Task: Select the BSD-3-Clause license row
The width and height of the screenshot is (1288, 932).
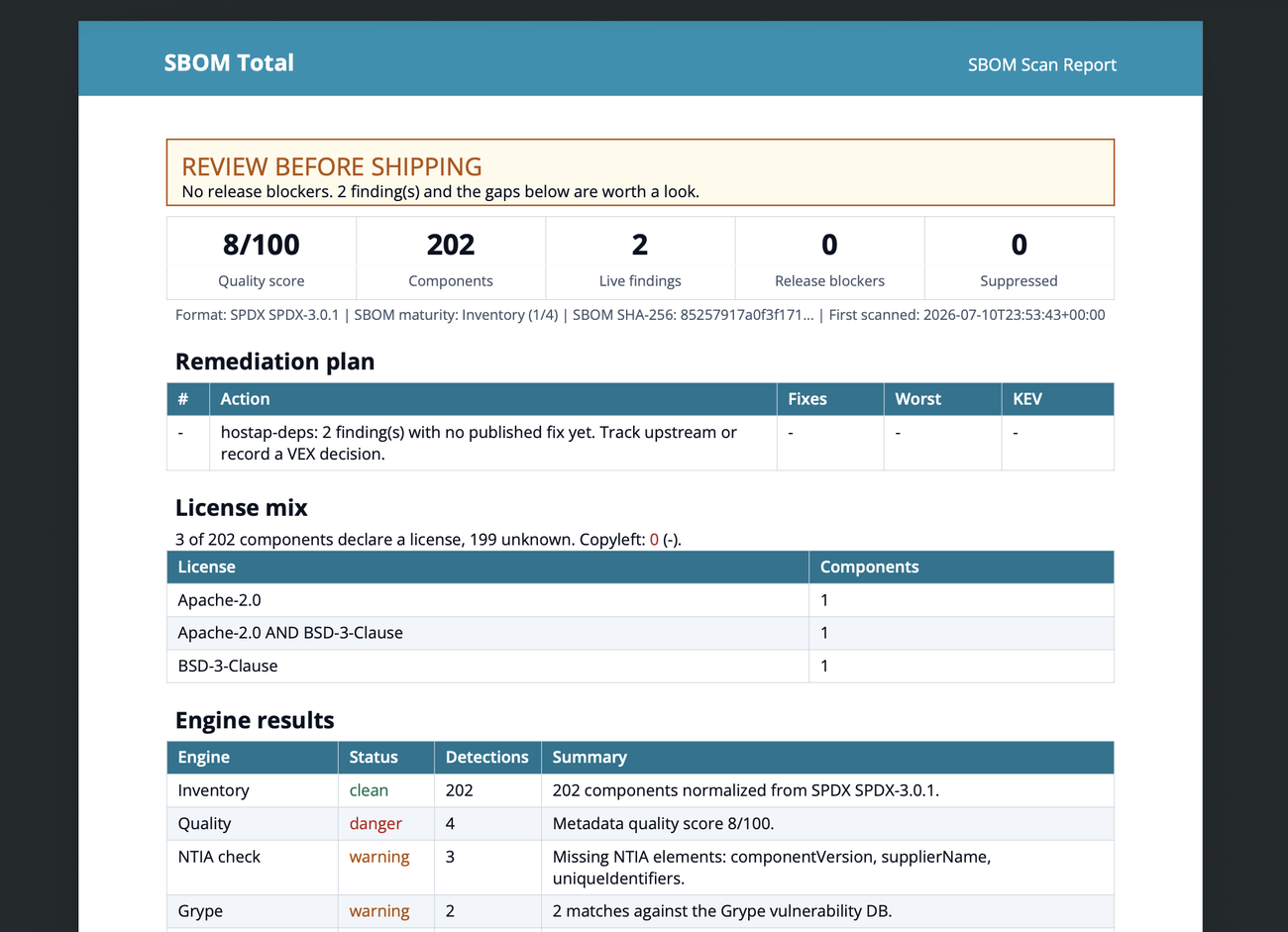Action: [640, 666]
